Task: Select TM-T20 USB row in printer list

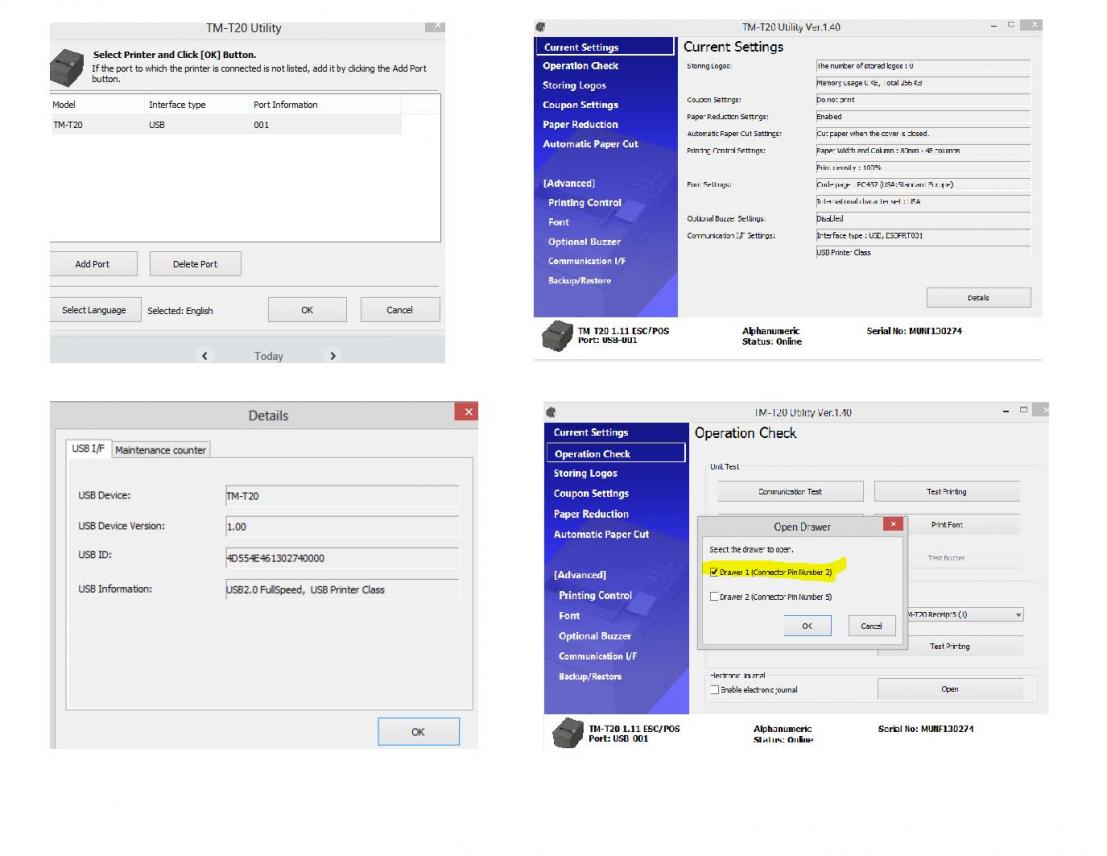Action: (x=226, y=124)
